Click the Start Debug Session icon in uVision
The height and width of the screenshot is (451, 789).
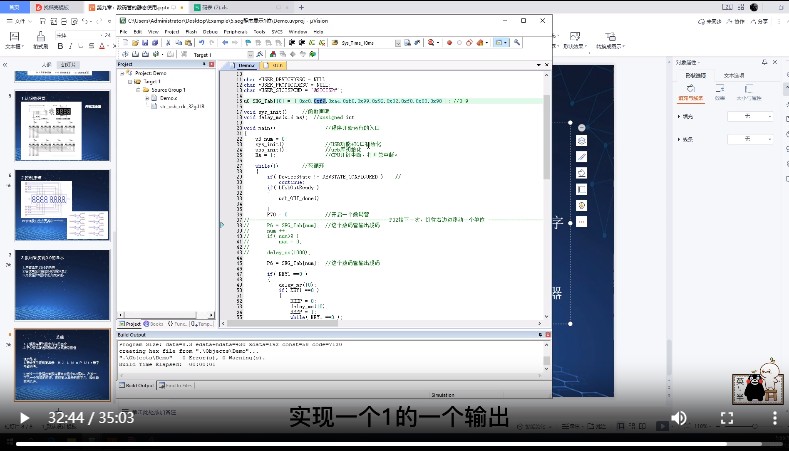pyautogui.click(x=431, y=43)
